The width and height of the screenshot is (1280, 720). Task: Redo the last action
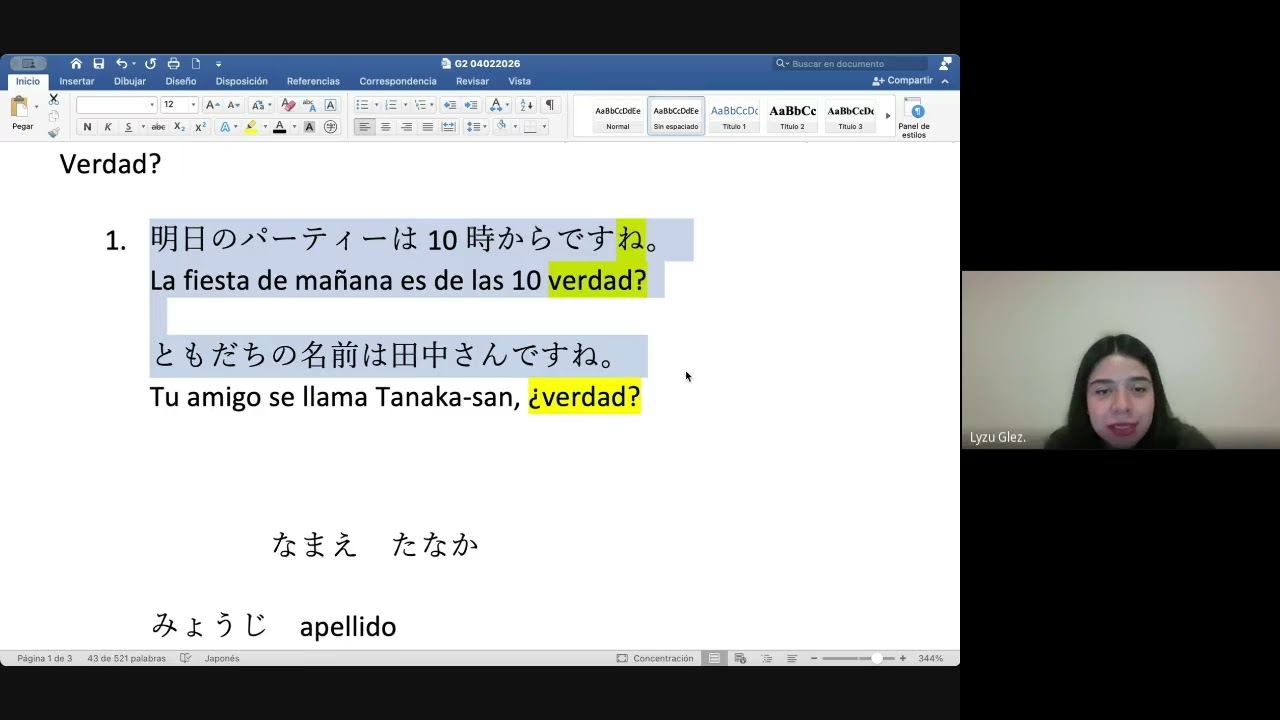[x=150, y=64]
